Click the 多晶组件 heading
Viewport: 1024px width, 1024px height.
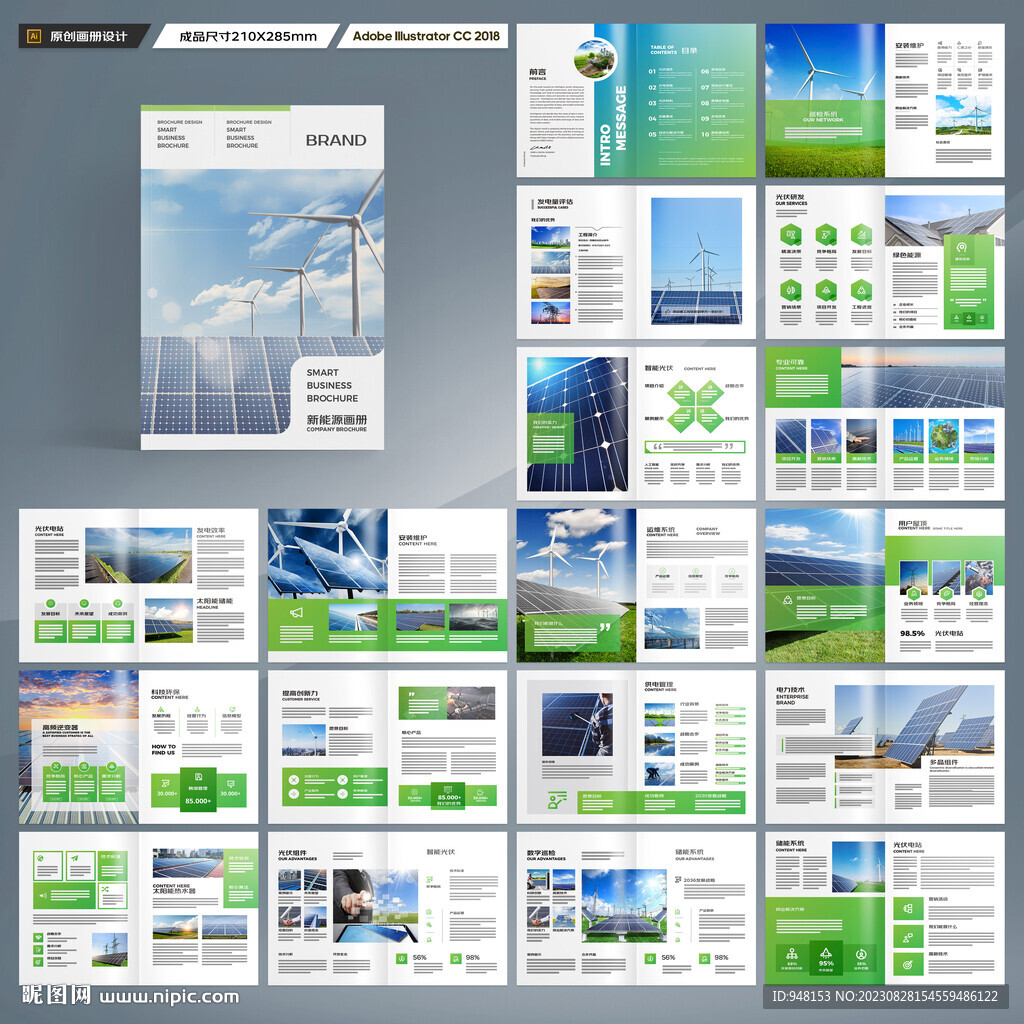944,762
